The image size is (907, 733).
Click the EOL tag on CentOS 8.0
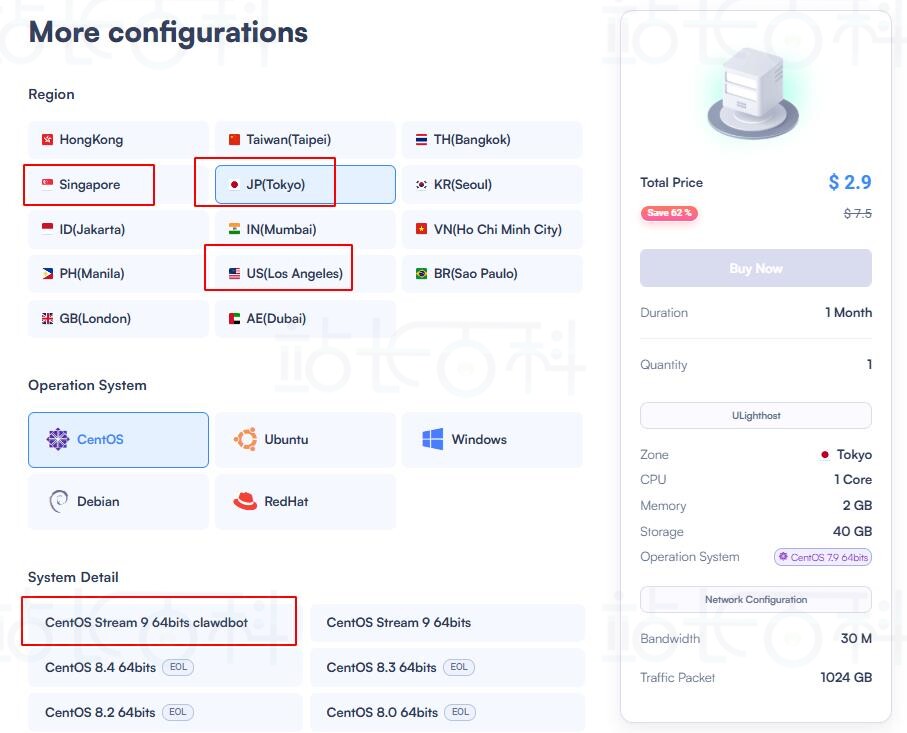460,712
